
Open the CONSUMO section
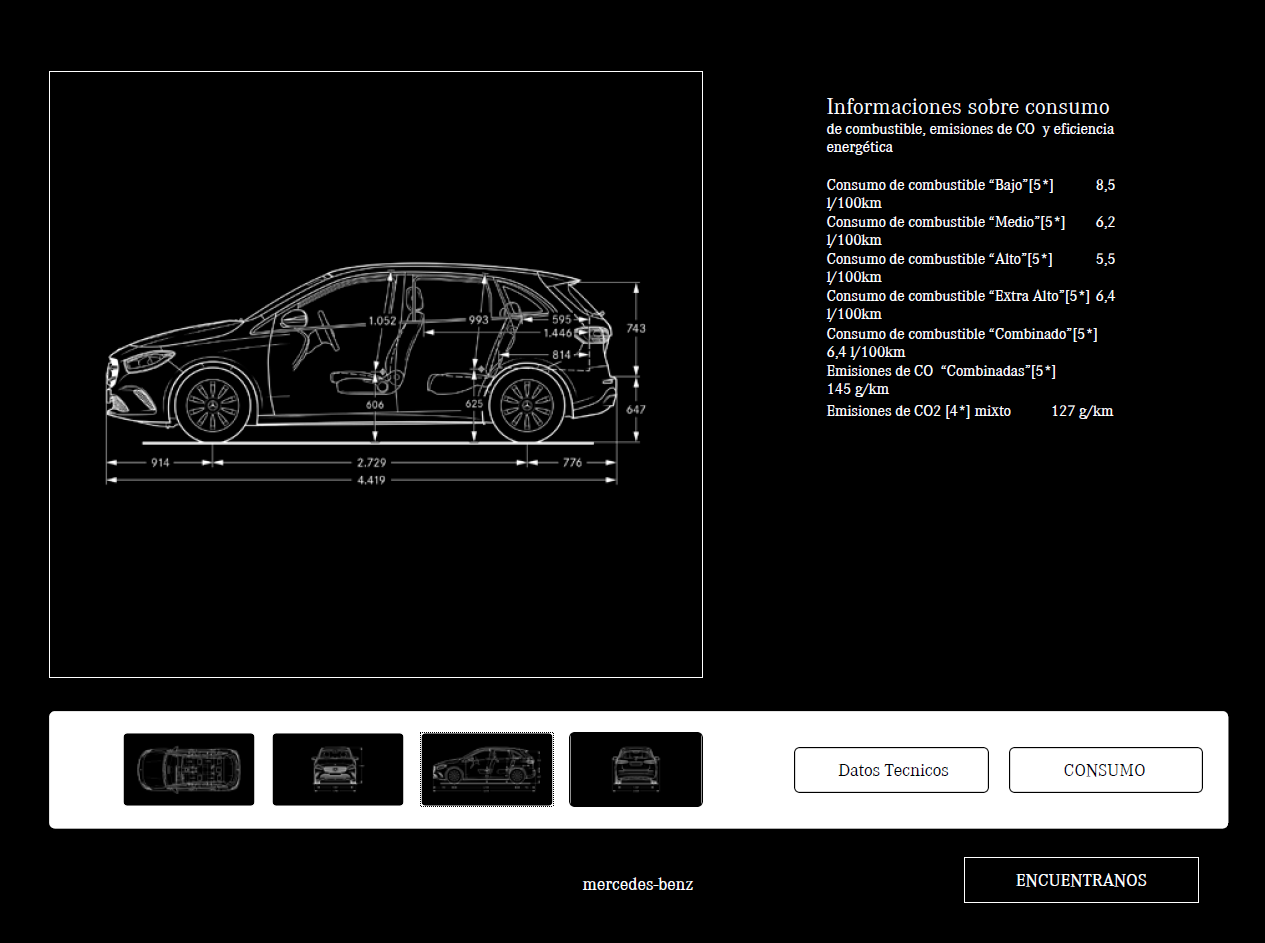point(1105,770)
